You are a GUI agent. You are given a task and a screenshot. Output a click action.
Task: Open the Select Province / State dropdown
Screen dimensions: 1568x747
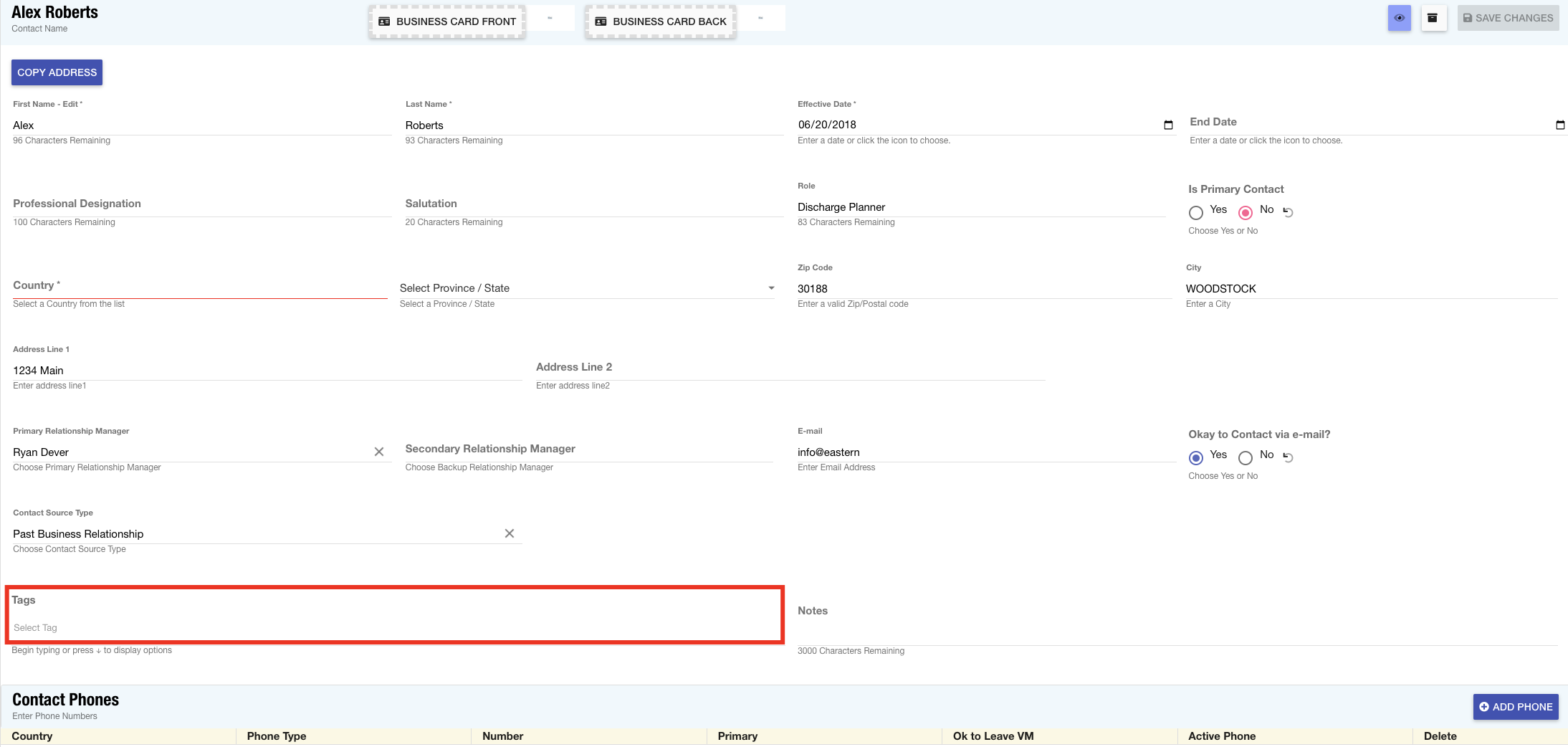click(x=586, y=288)
